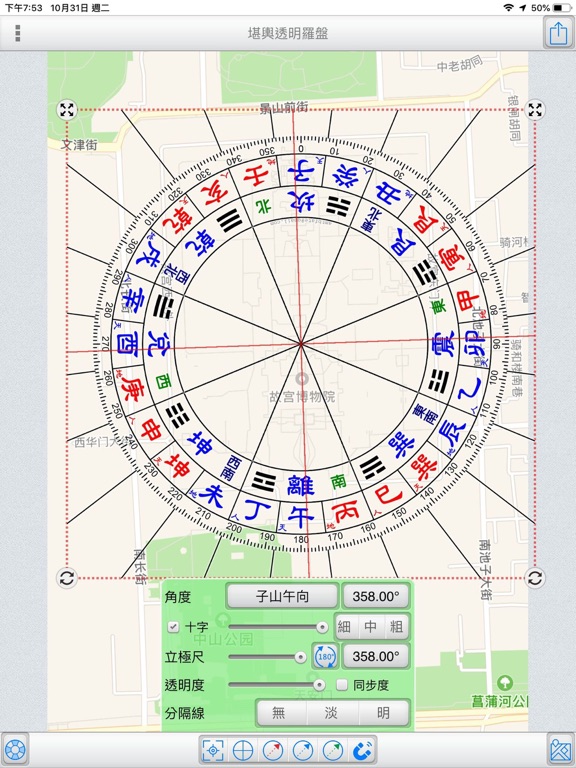Image resolution: width=576 pixels, height=768 pixels.
Task: Tap the blue 丁 character on compass
Action: click(256, 511)
